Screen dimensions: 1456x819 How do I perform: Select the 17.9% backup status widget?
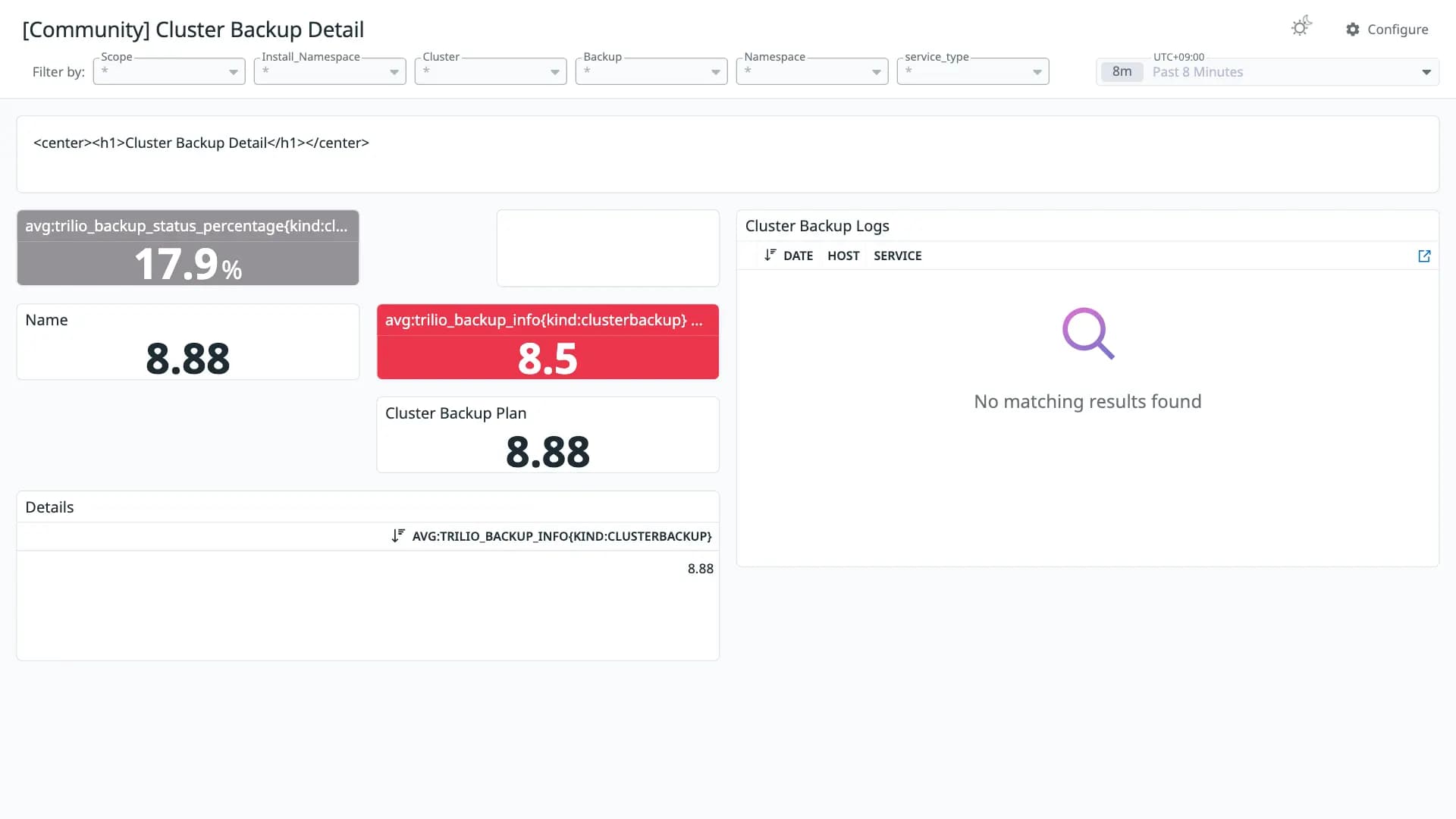[x=188, y=248]
